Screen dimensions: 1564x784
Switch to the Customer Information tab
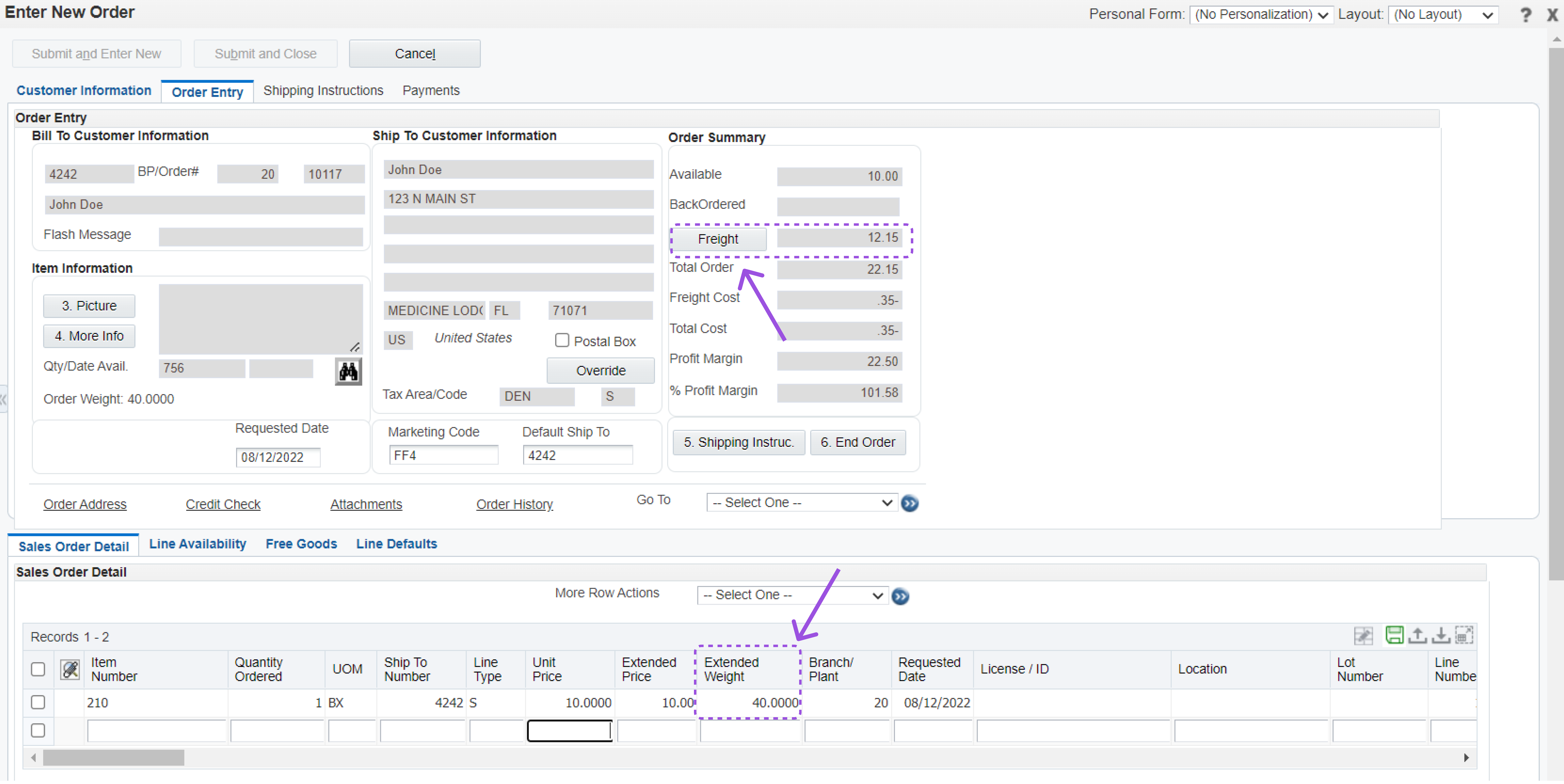pos(84,90)
